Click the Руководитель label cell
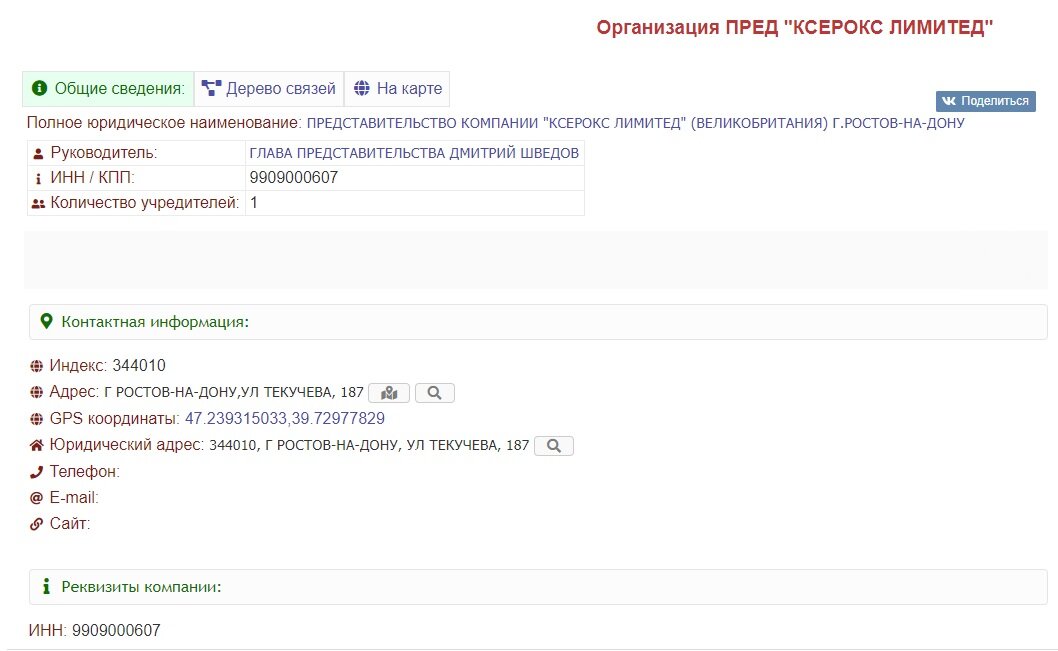Image resolution: width=1058 pixels, height=651 pixels. 136,153
